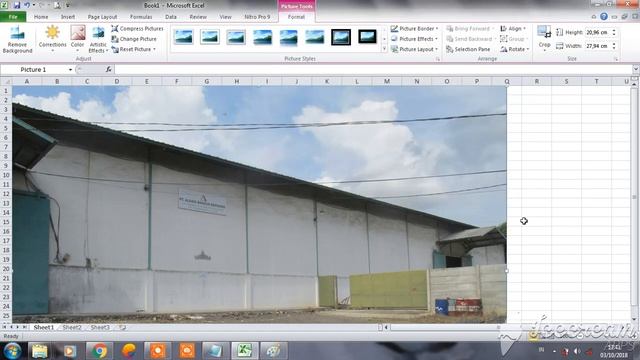Open the Format Picture dialog launcher
The height and width of the screenshot is (360, 640).
438,59
